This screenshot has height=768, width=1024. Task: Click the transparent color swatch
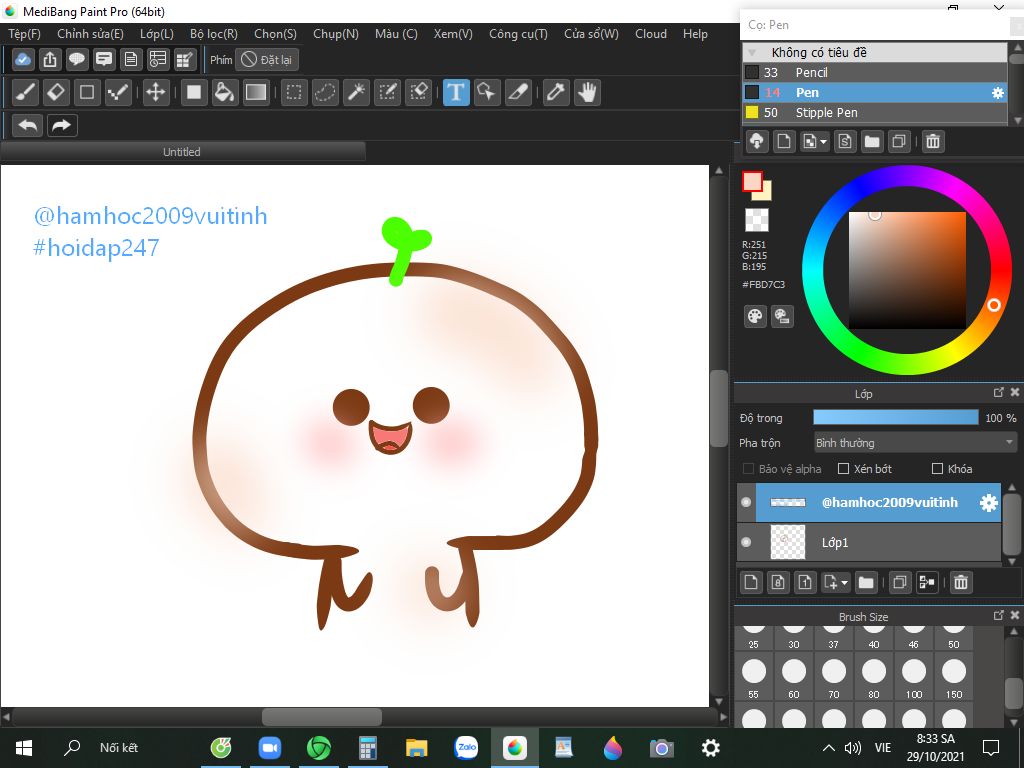(x=757, y=220)
